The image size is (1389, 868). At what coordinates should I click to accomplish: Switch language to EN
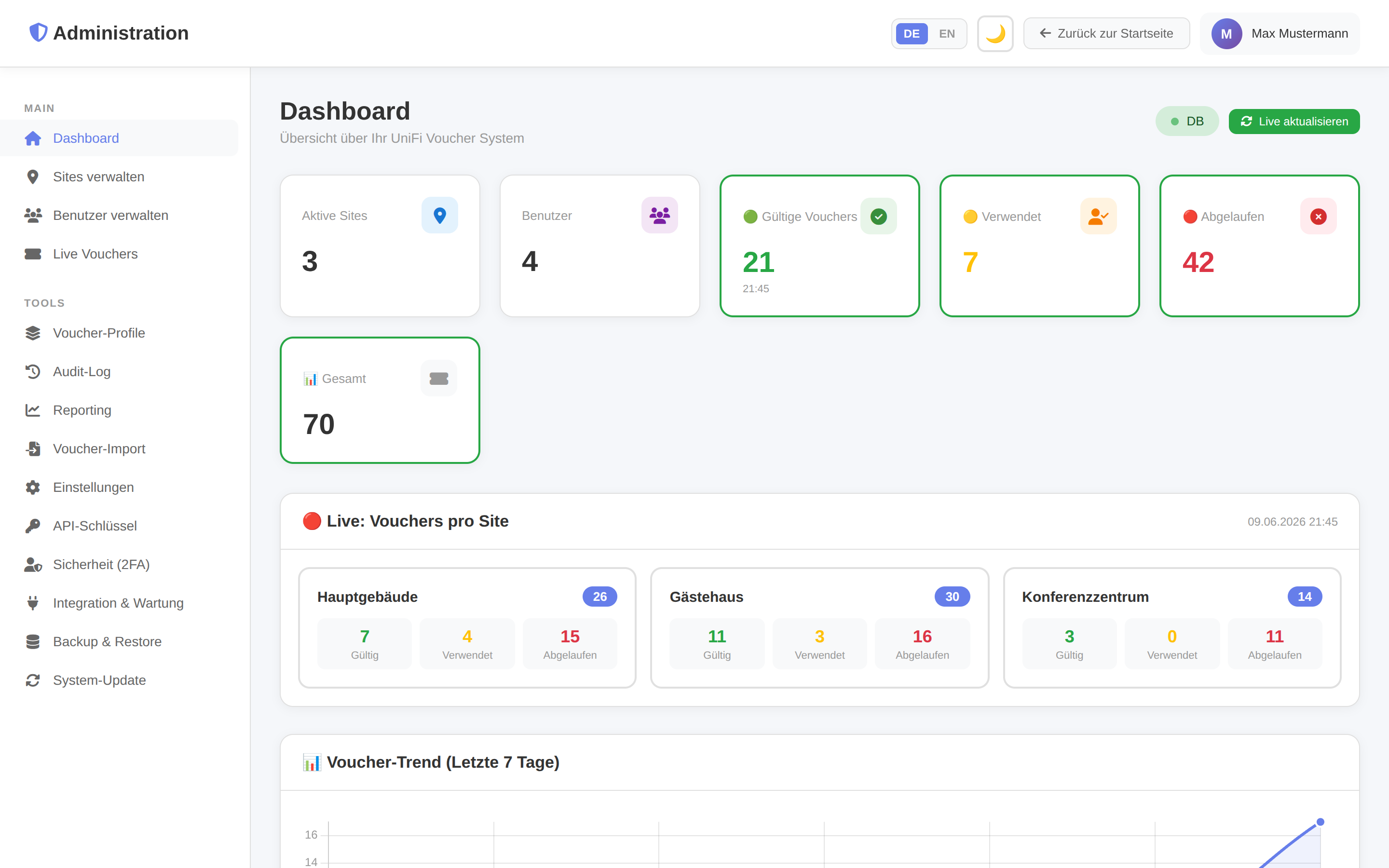947,33
